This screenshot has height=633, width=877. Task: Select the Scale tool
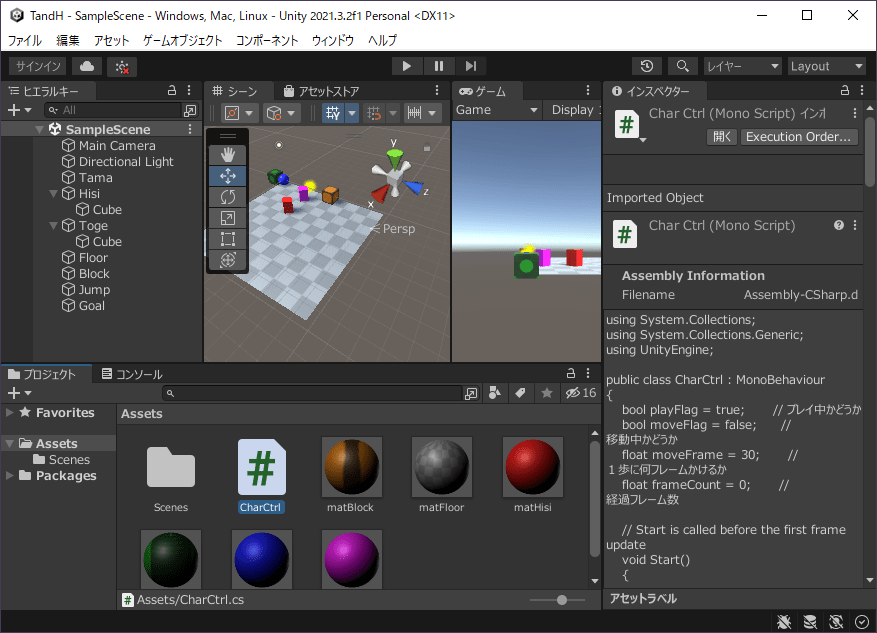228,218
